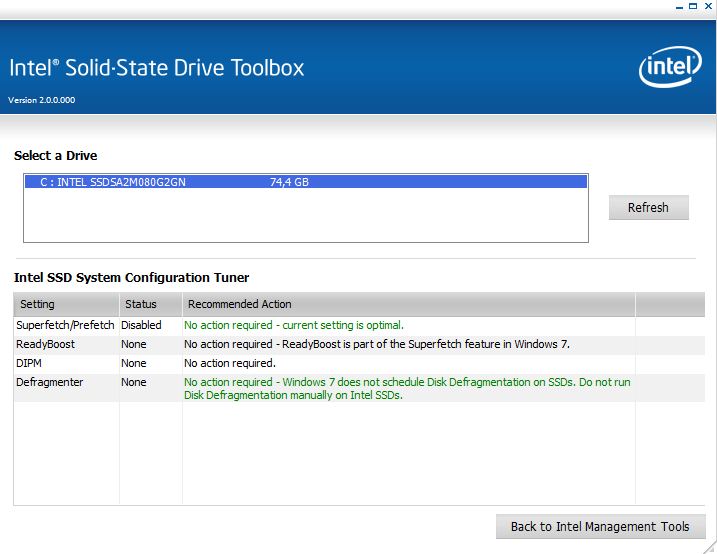Select the Defragmenter setting row

(x=359, y=388)
